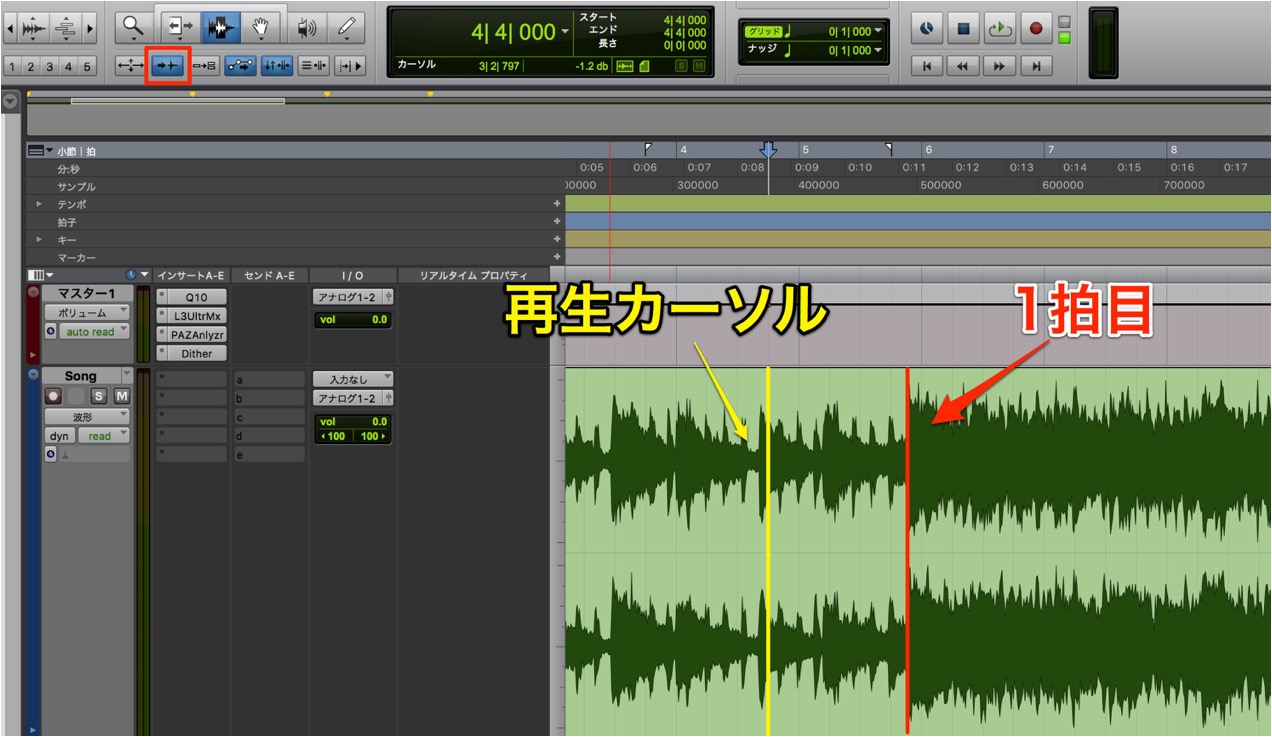This screenshot has width=1272, height=737.
Task: Open edit window view selector
Action: 40,275
